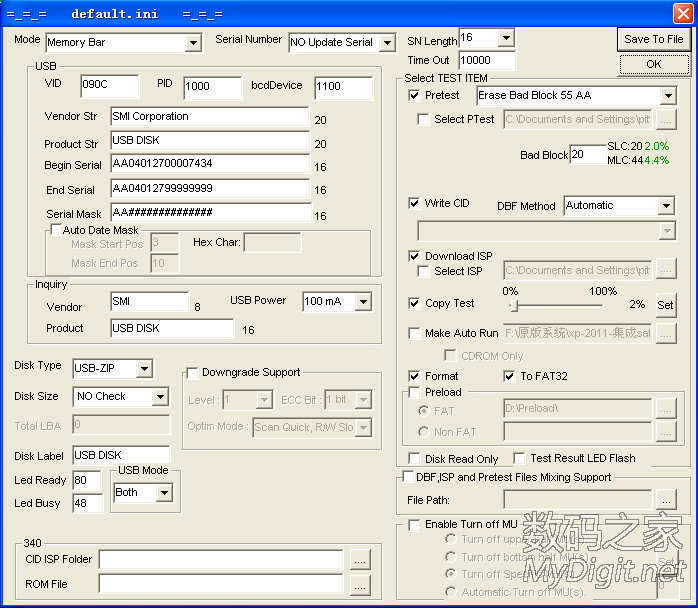The image size is (698, 610).
Task: Check Disk Read Only
Action: 414,459
